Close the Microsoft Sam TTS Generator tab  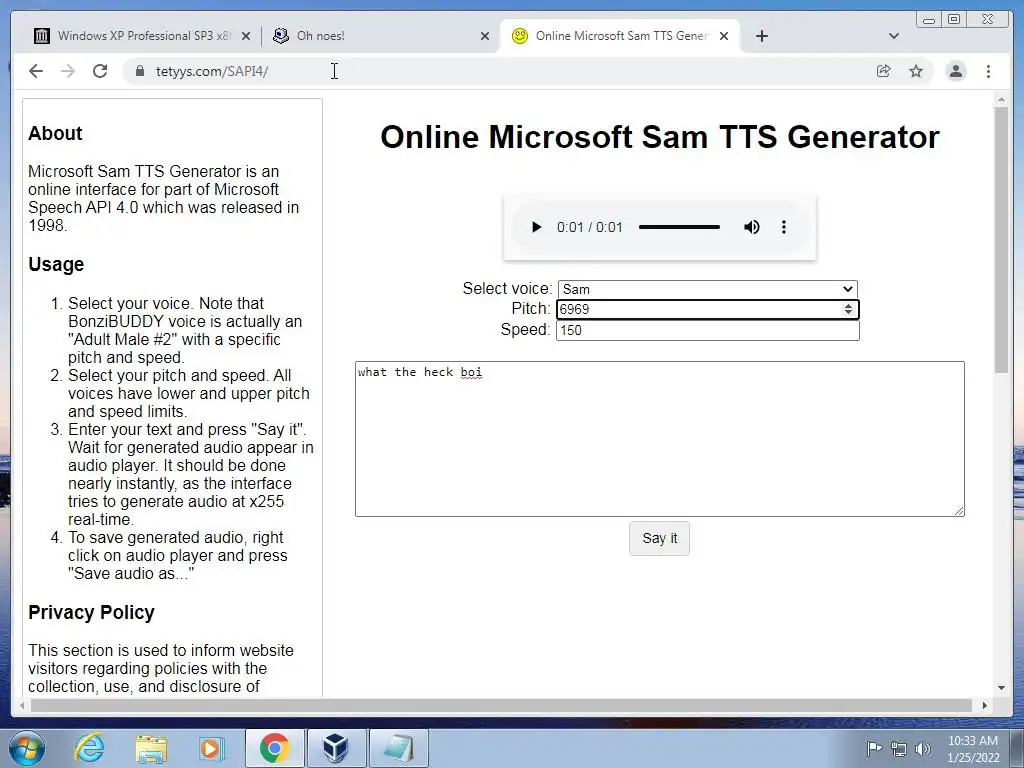pos(724,36)
